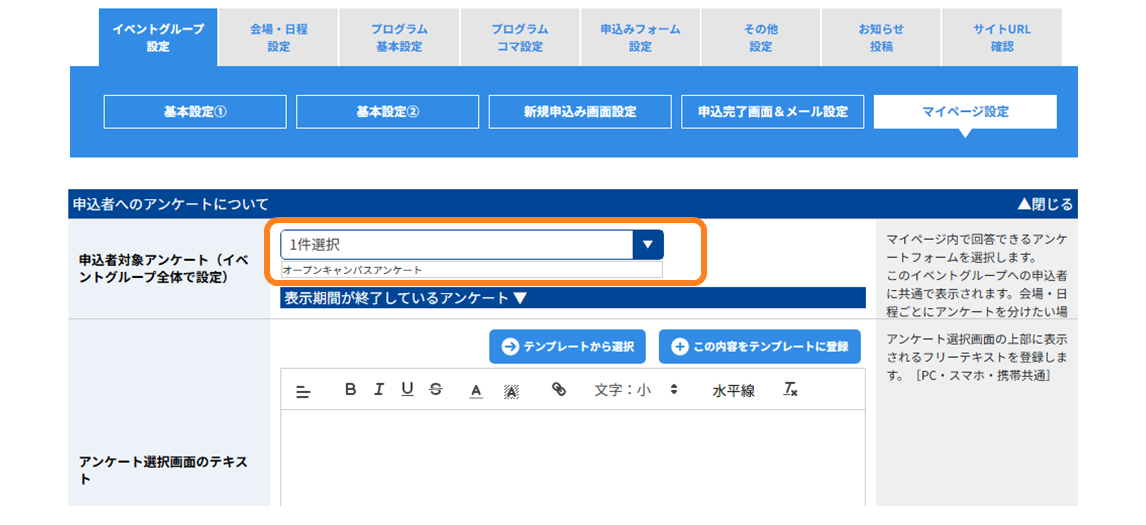1146x525 pixels.
Task: Go to the プログラムコマ設定 tab
Action: pyautogui.click(x=520, y=37)
